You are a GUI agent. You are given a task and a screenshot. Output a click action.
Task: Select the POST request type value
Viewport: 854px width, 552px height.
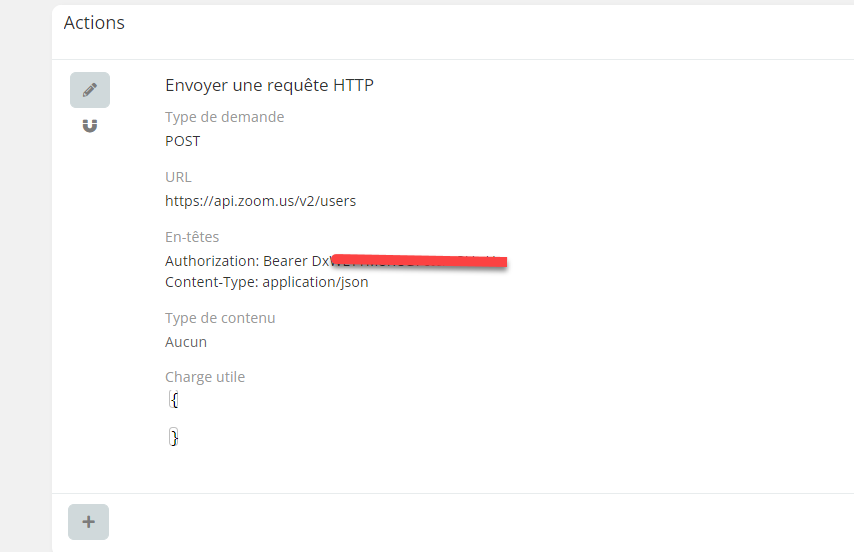182,141
